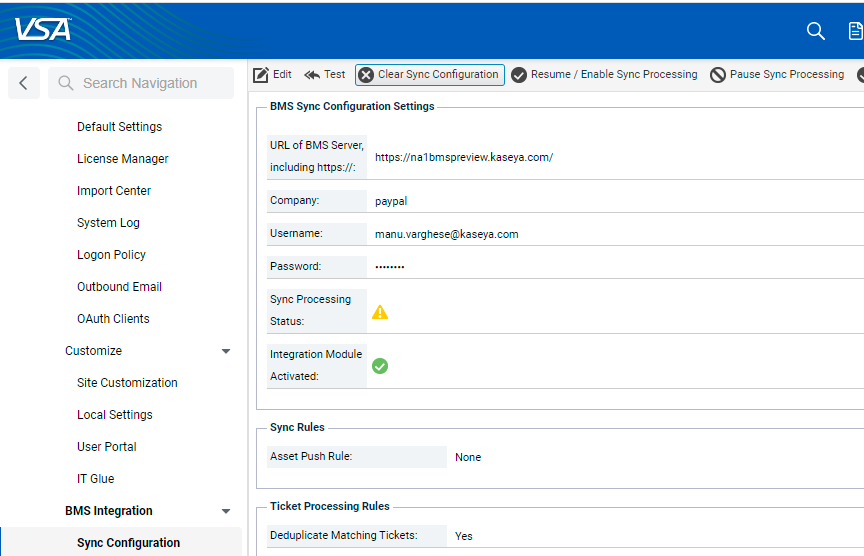The width and height of the screenshot is (864, 556).
Task: Click Pause Sync prohibited icon
Action: [x=717, y=75]
